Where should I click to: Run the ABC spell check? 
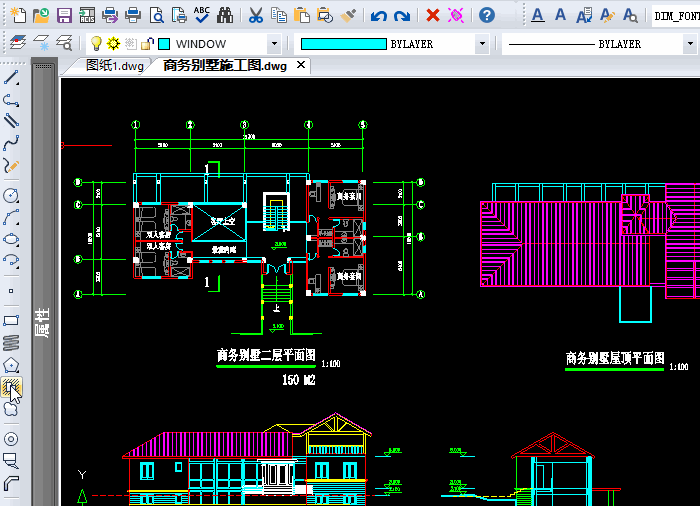[202, 15]
